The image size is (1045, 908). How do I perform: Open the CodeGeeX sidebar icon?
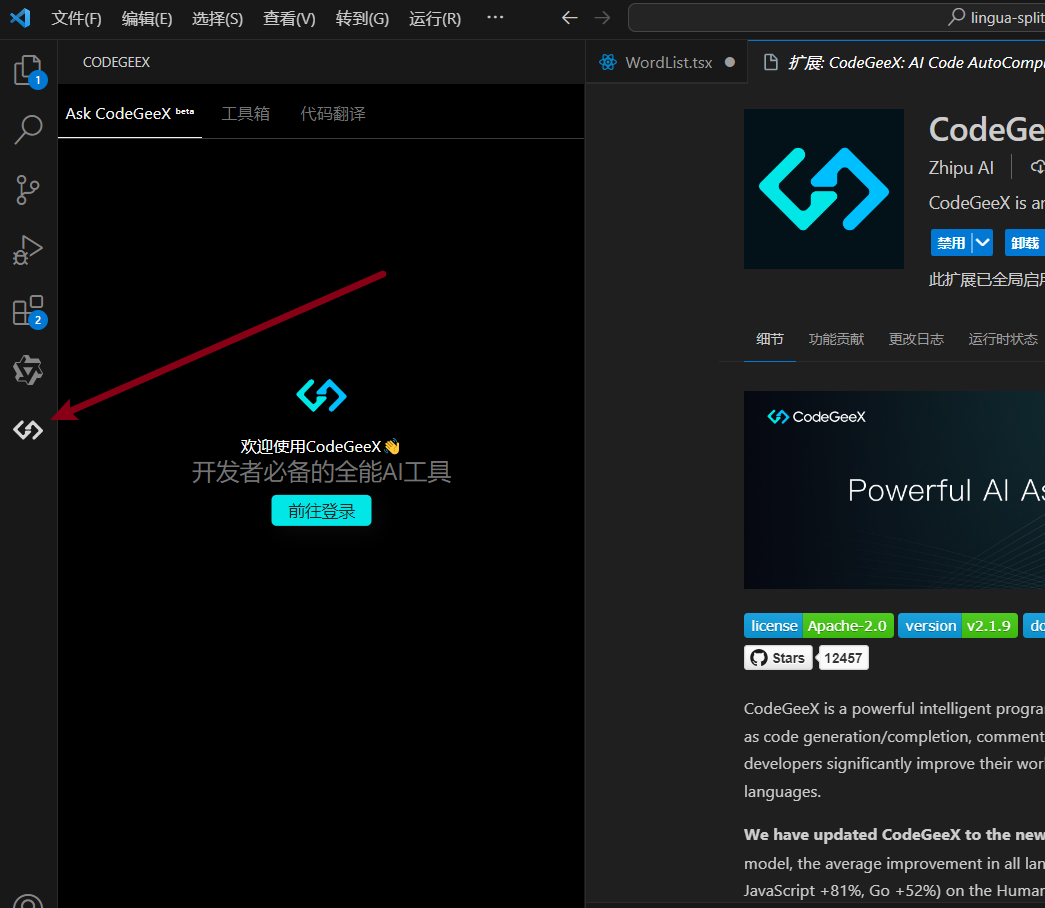click(x=28, y=430)
